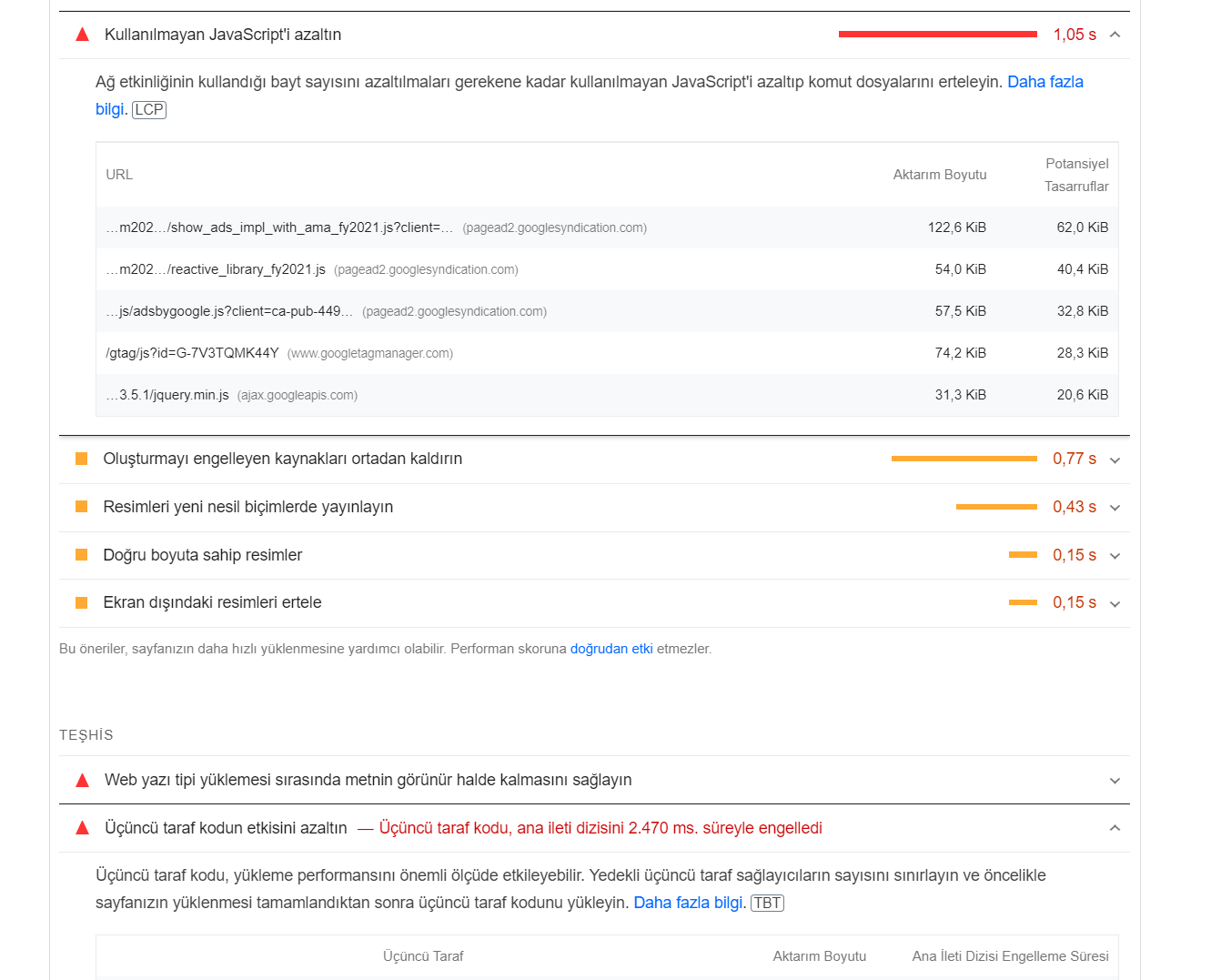This screenshot has height=980, width=1231.
Task: Collapse the Kullanılmayan JavaScript'i azaltın section
Action: (1115, 35)
